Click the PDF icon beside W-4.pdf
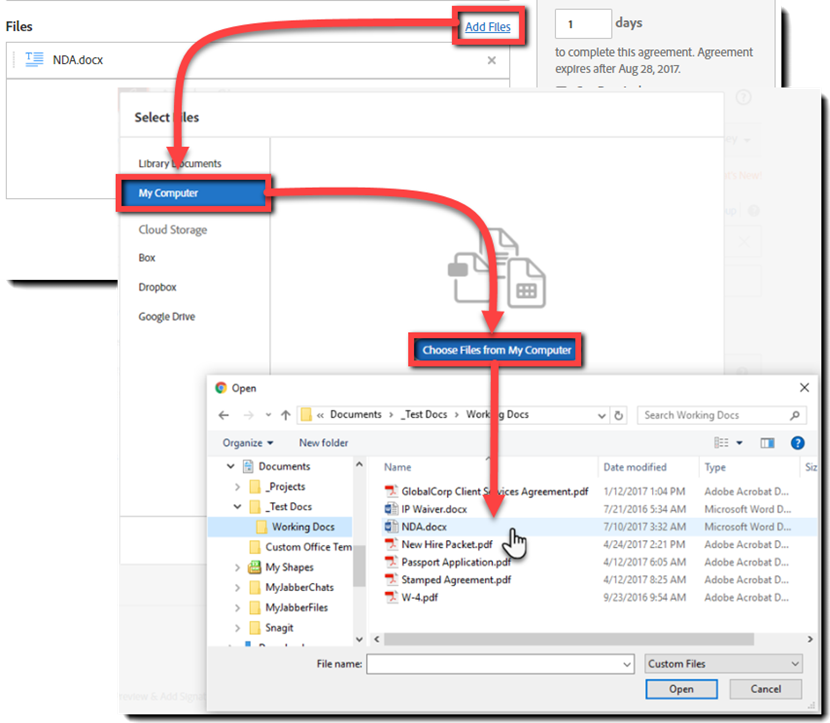The width and height of the screenshot is (830, 723). (391, 597)
